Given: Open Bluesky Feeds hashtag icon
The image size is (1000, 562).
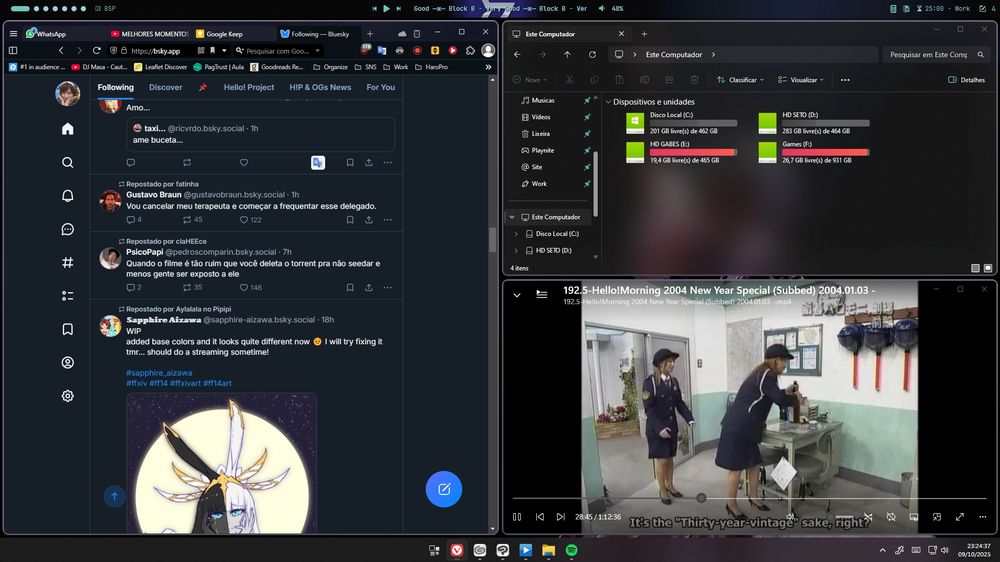Looking at the screenshot, I should click(x=68, y=262).
